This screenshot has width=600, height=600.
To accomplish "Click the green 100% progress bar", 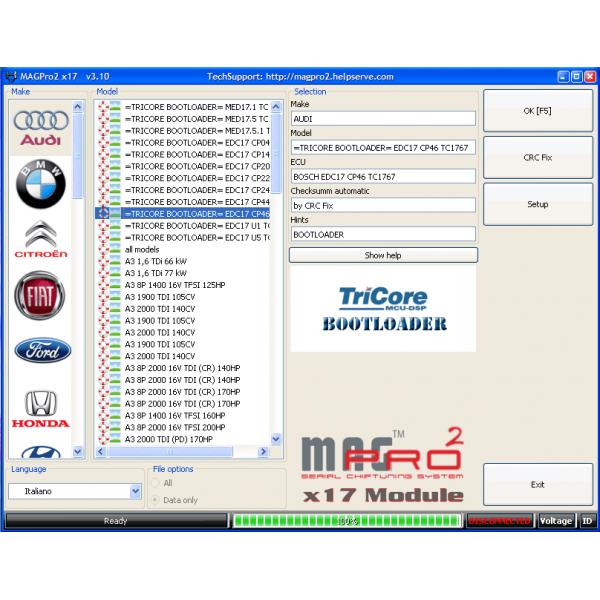I will (x=347, y=521).
